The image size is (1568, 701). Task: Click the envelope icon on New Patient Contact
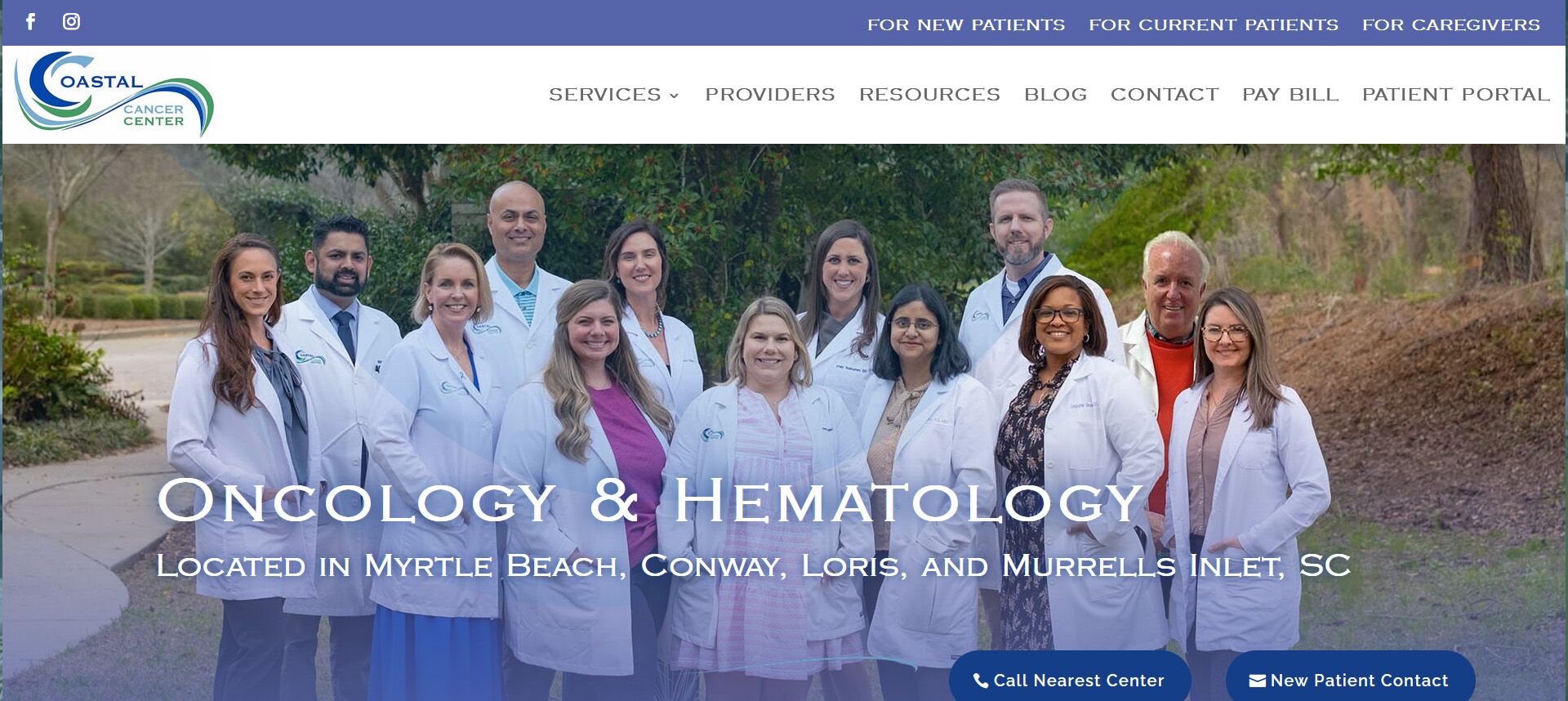(x=1258, y=681)
